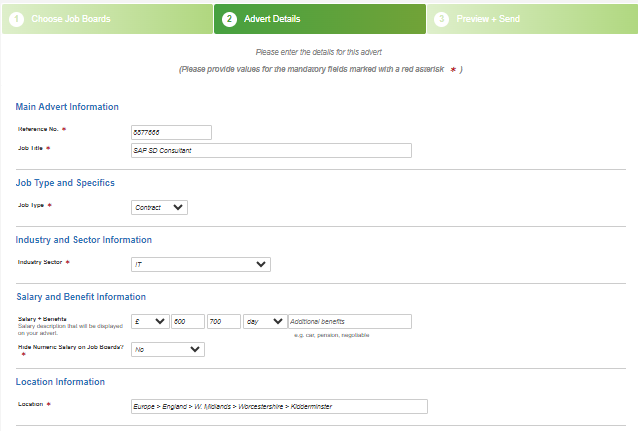The image size is (638, 431).
Task: Click the Job Type label
Action: pyautogui.click(x=31, y=205)
